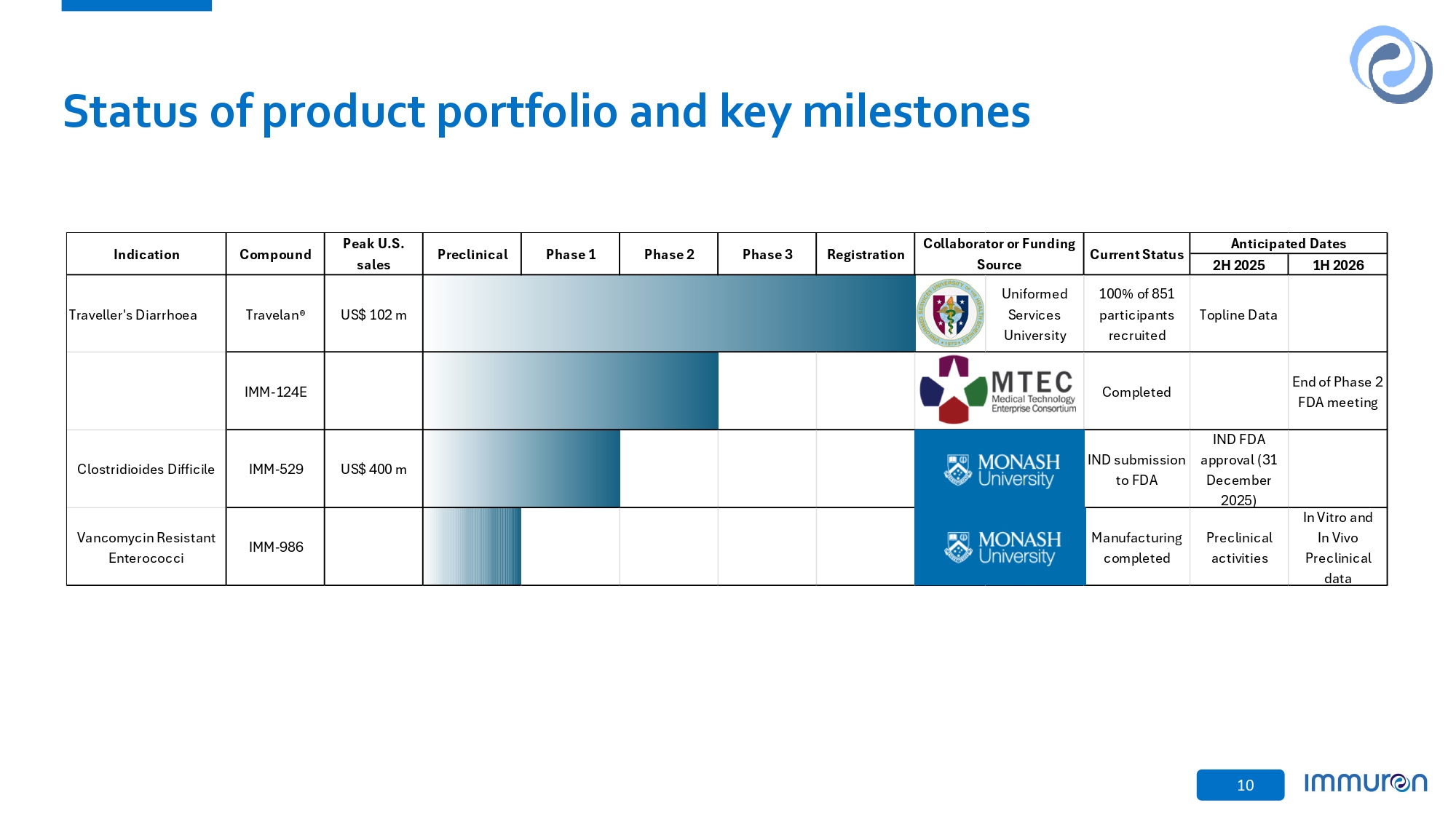
Task: Click the Anticipated Dates header cell
Action: (x=1288, y=243)
